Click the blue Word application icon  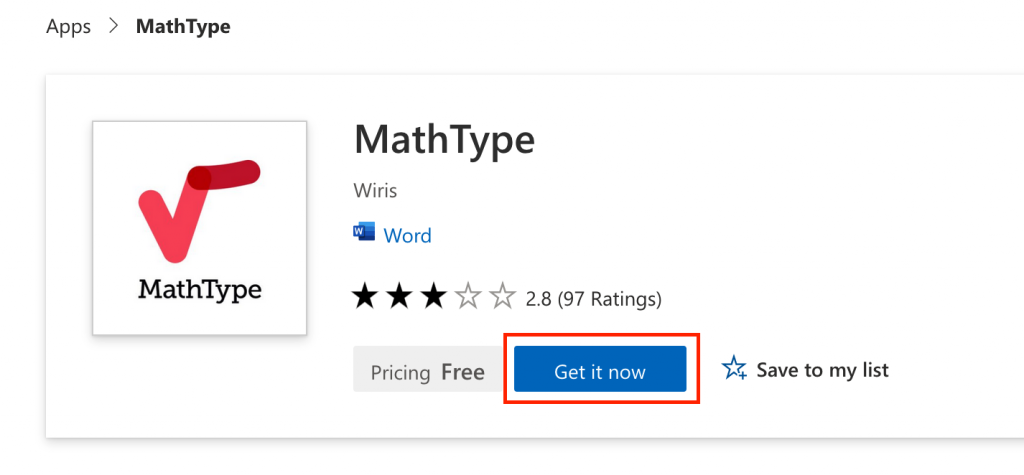click(x=364, y=233)
